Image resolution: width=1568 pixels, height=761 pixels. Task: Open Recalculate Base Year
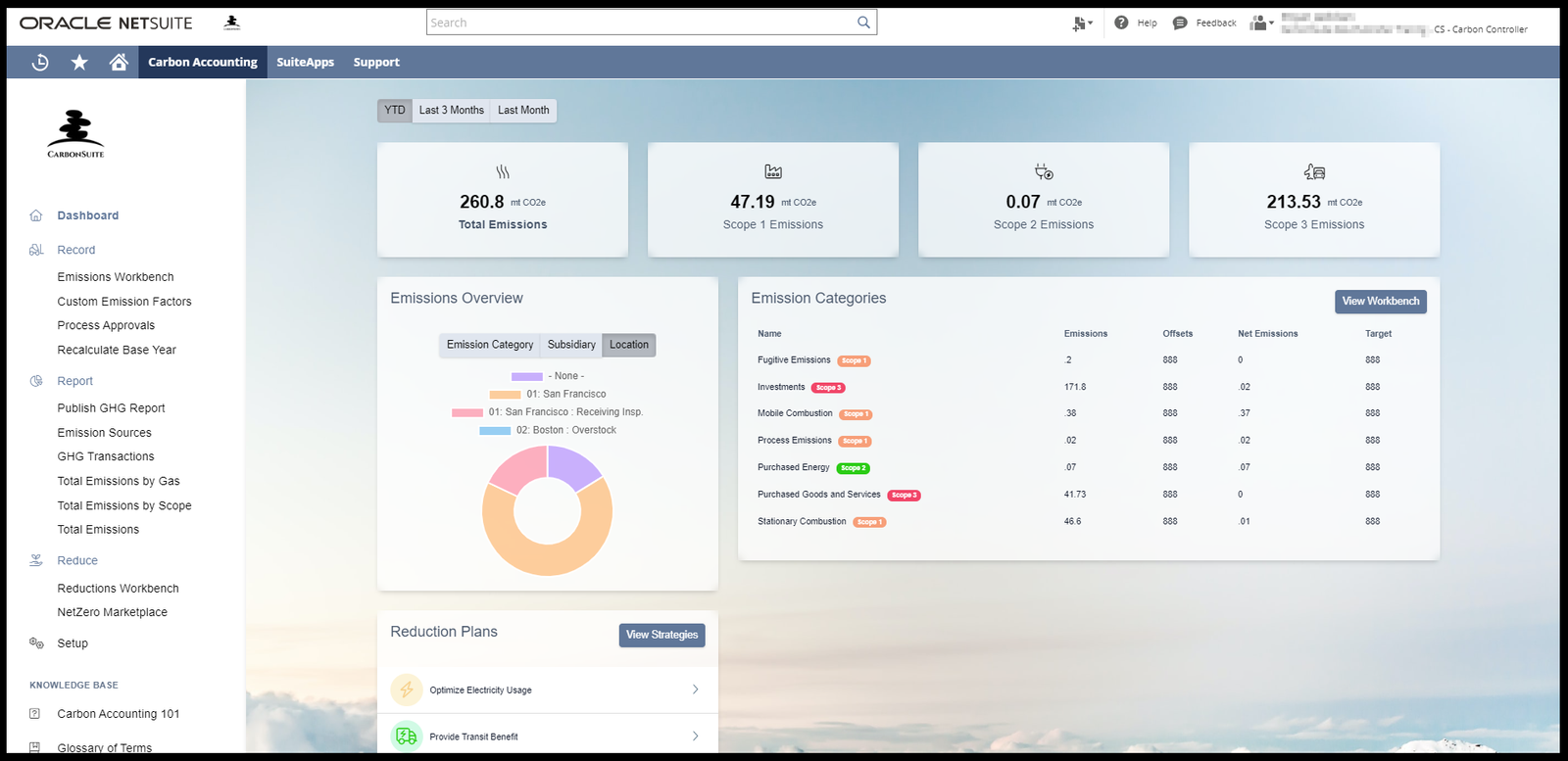117,350
